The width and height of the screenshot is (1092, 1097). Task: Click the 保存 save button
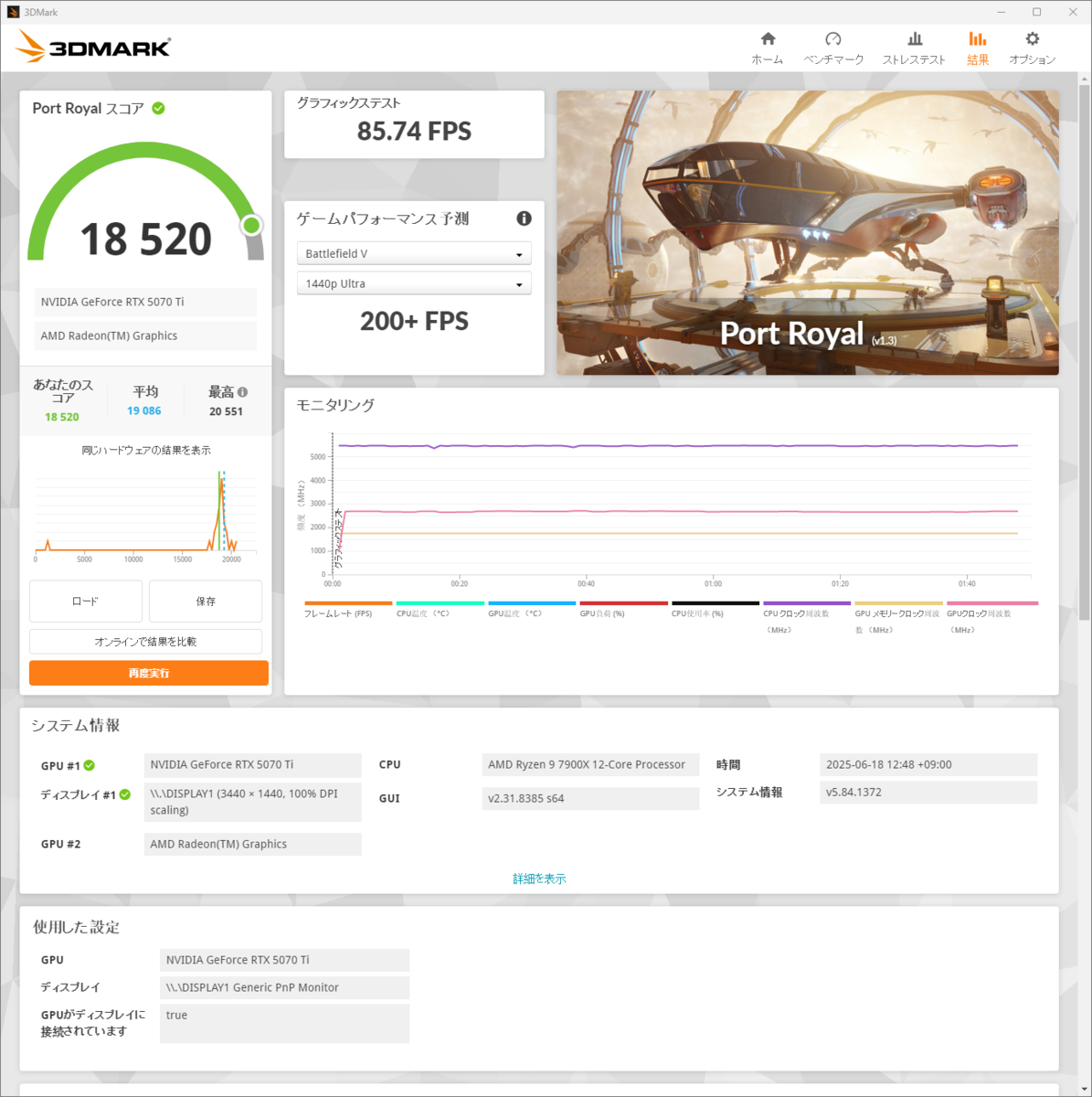(x=206, y=602)
